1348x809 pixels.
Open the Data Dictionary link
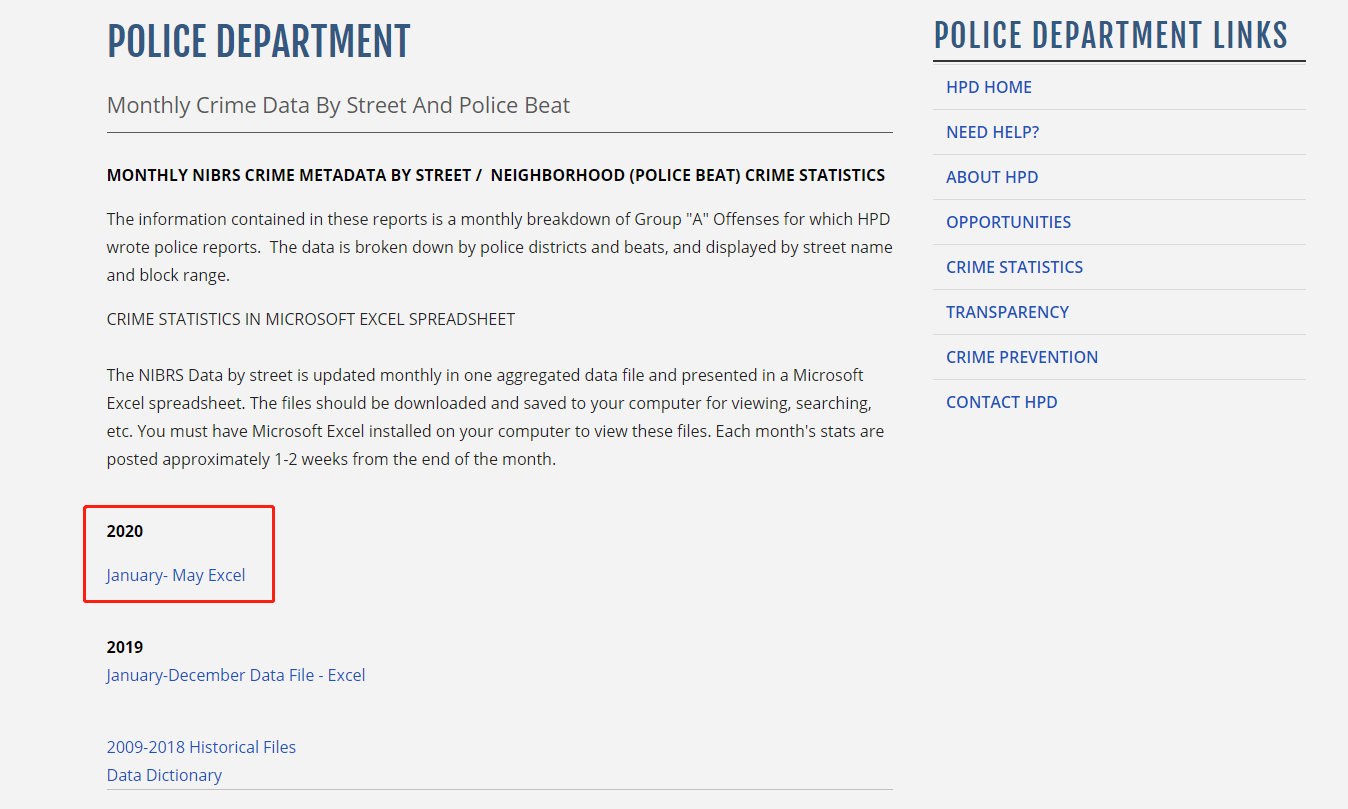coord(164,775)
